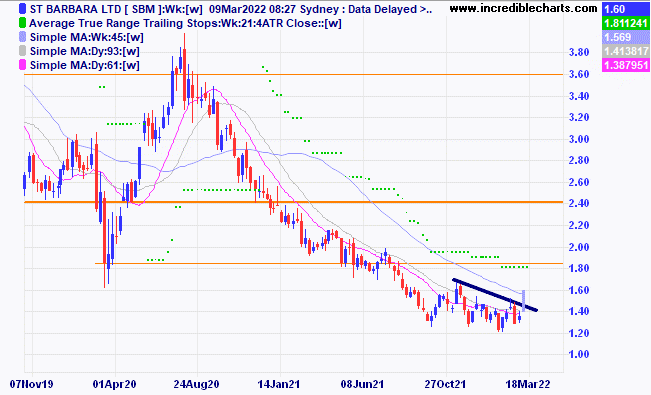Open the www.incrediblecharts.com link

coord(524,8)
